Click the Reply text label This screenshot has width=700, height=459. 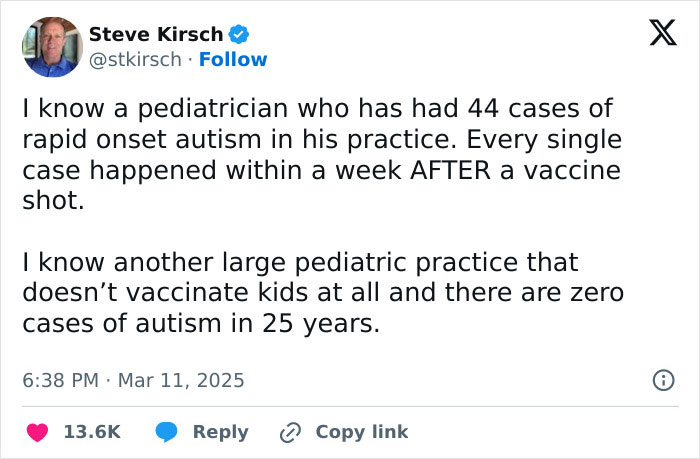(221, 432)
